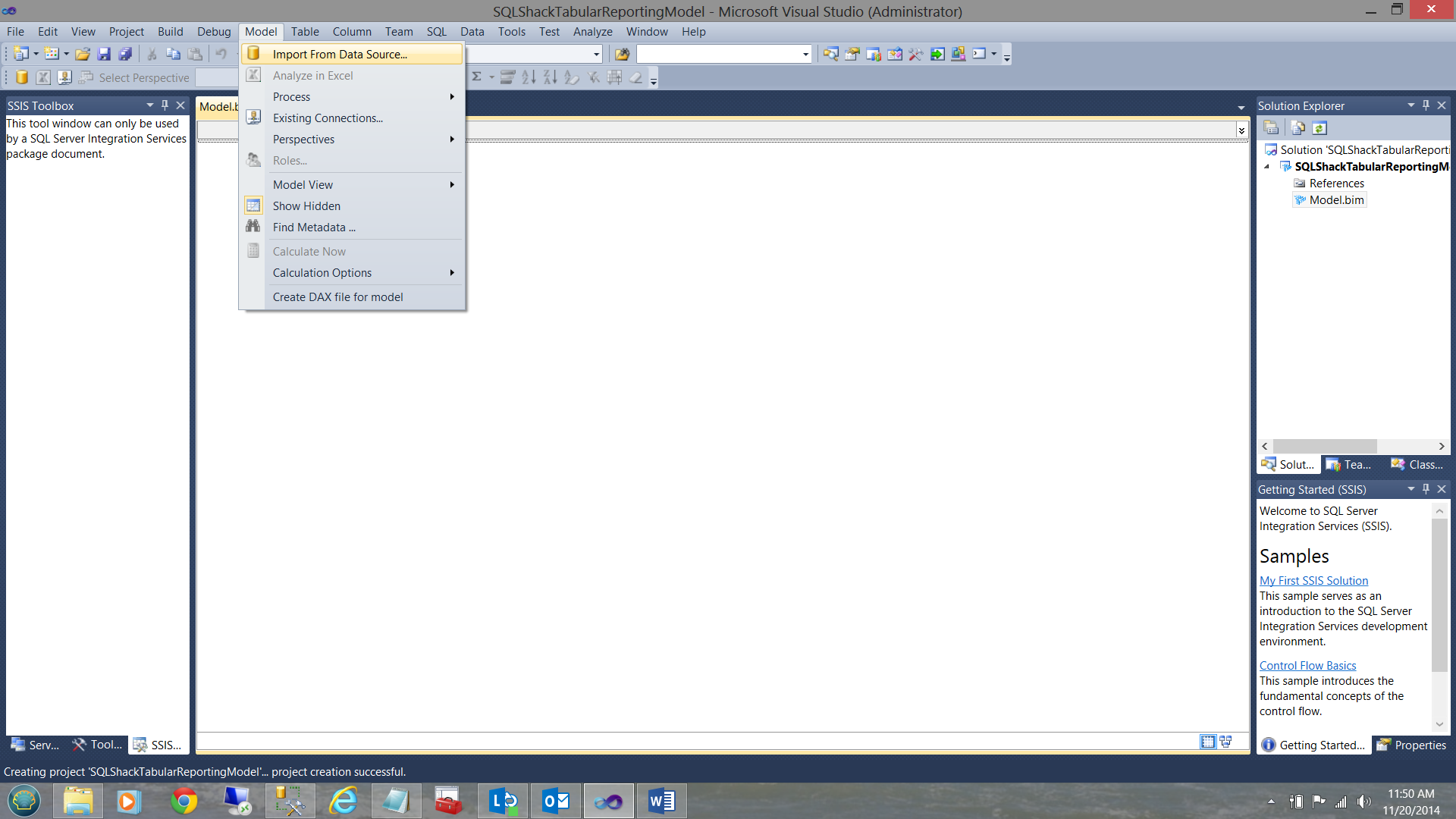Click the Open File folder icon
This screenshot has width=1456, height=819.
tap(83, 54)
